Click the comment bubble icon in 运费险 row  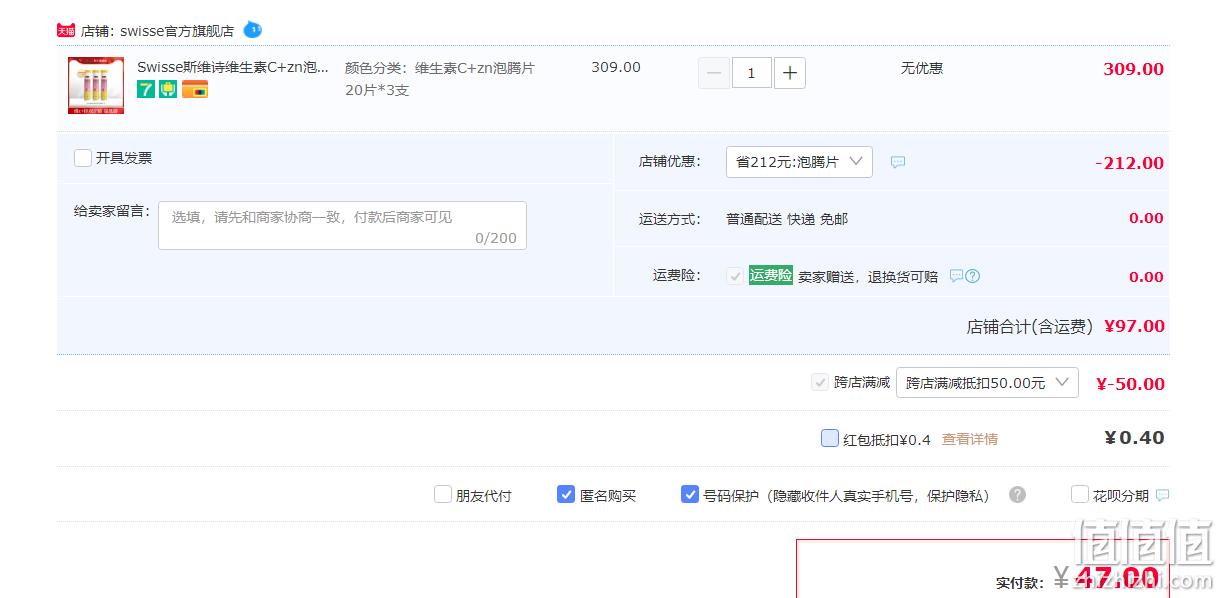tap(956, 276)
